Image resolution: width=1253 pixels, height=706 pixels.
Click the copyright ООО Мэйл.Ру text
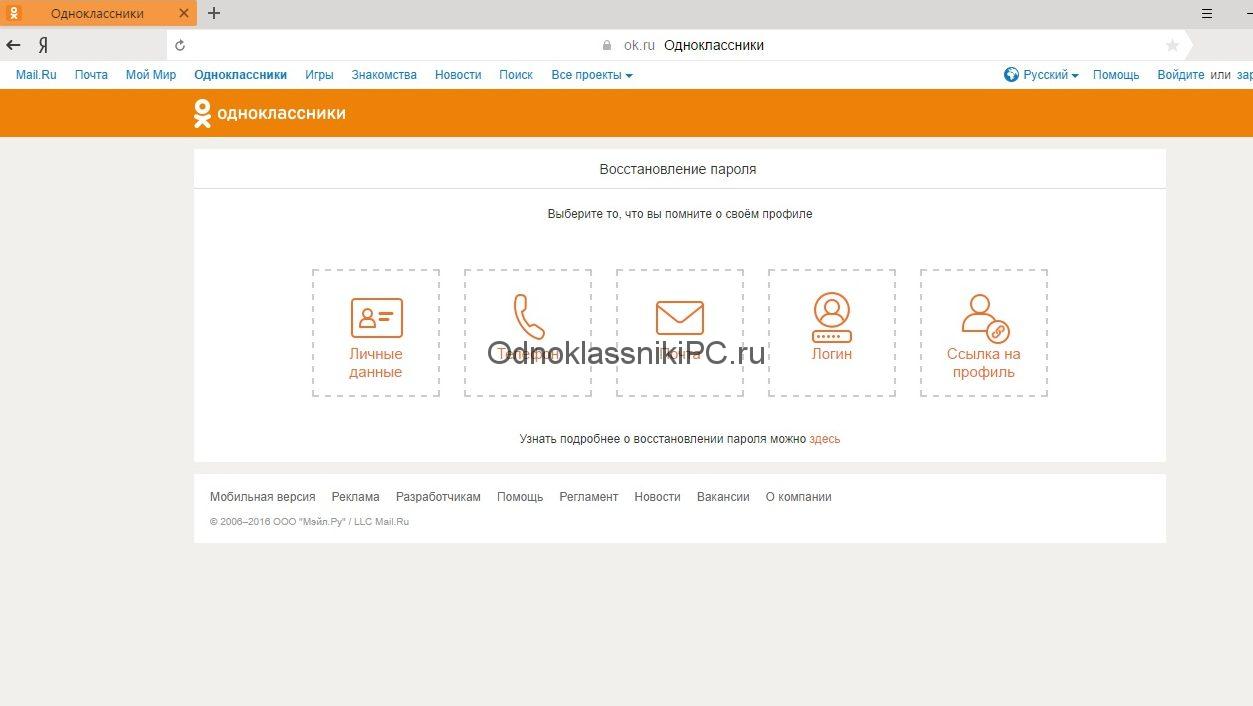(x=310, y=522)
